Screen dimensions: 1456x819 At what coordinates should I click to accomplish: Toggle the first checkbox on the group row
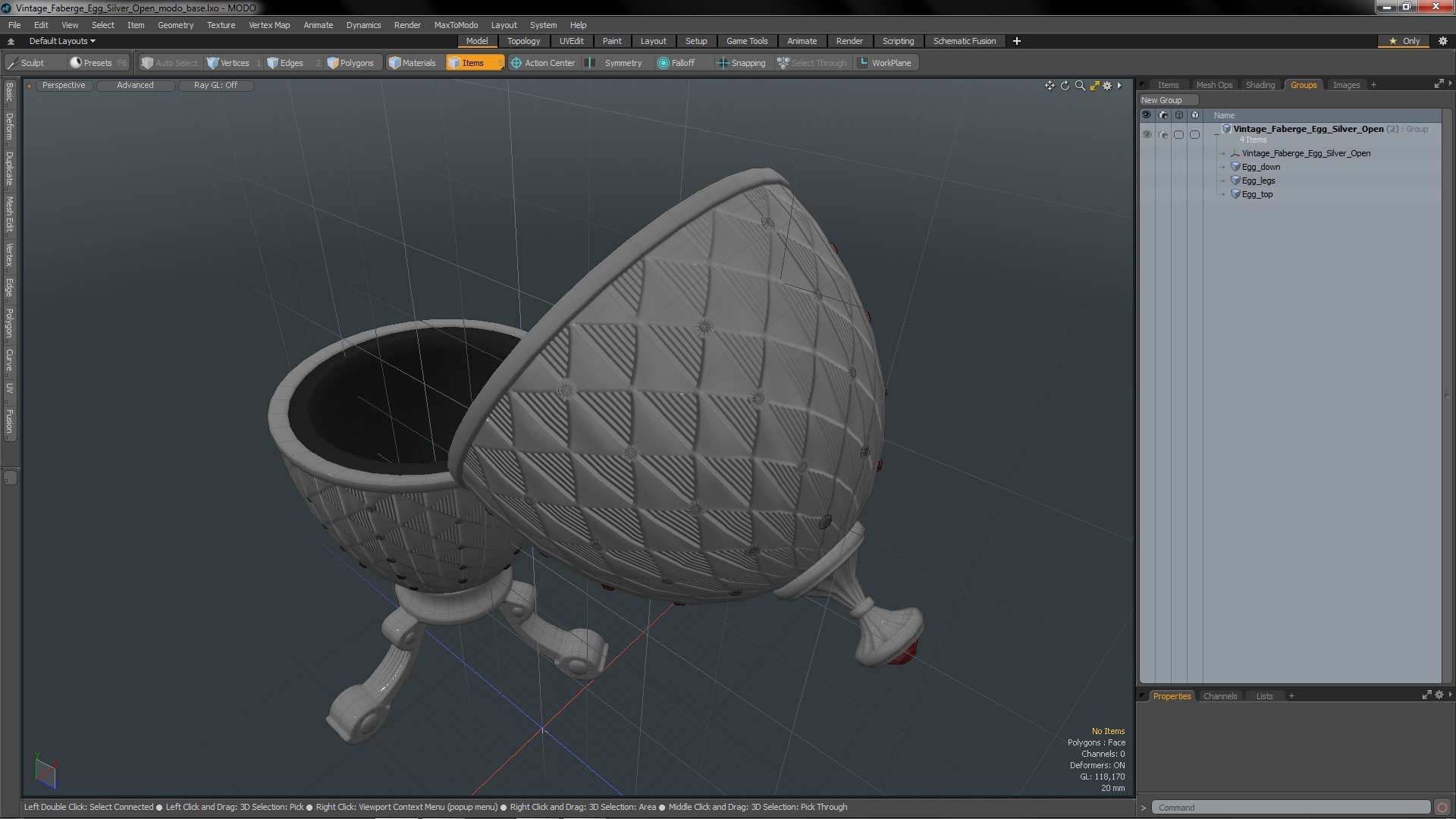[x=1178, y=134]
